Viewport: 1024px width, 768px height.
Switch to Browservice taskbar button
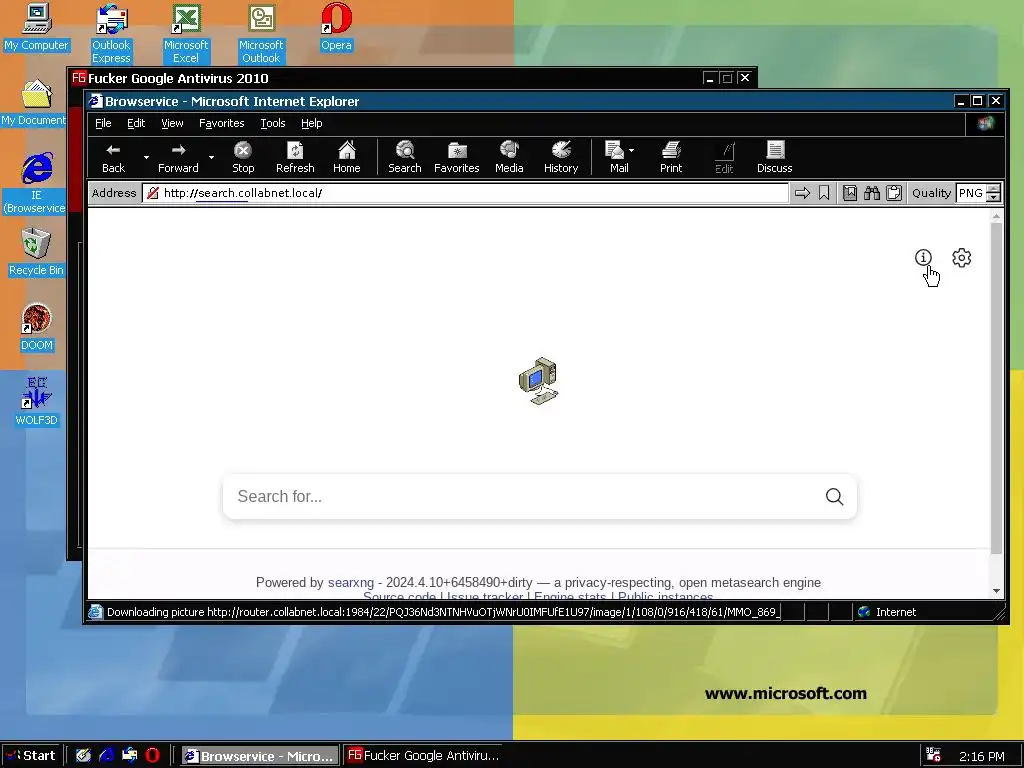259,756
